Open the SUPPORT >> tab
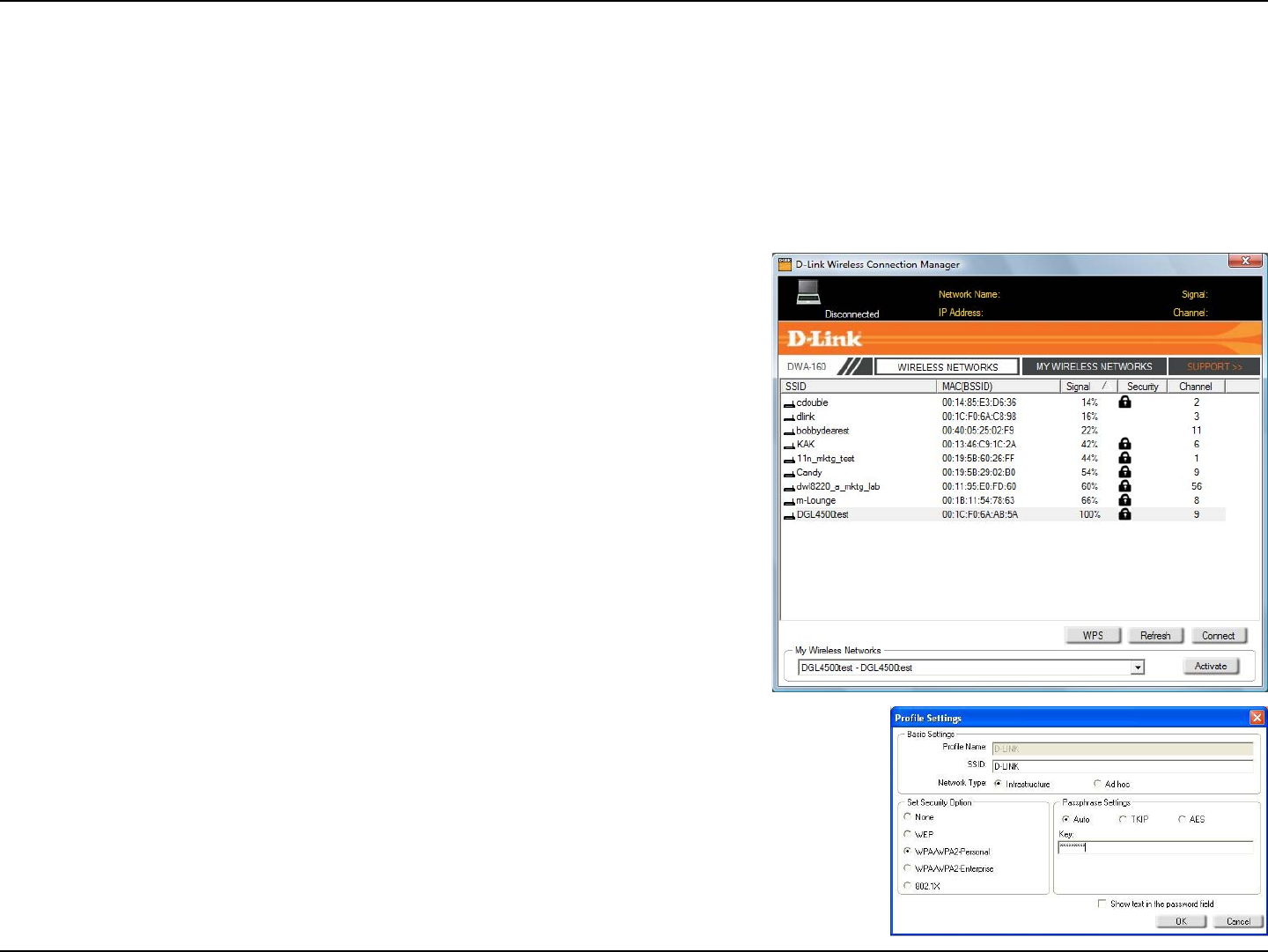The height and width of the screenshot is (952, 1268). click(1214, 366)
